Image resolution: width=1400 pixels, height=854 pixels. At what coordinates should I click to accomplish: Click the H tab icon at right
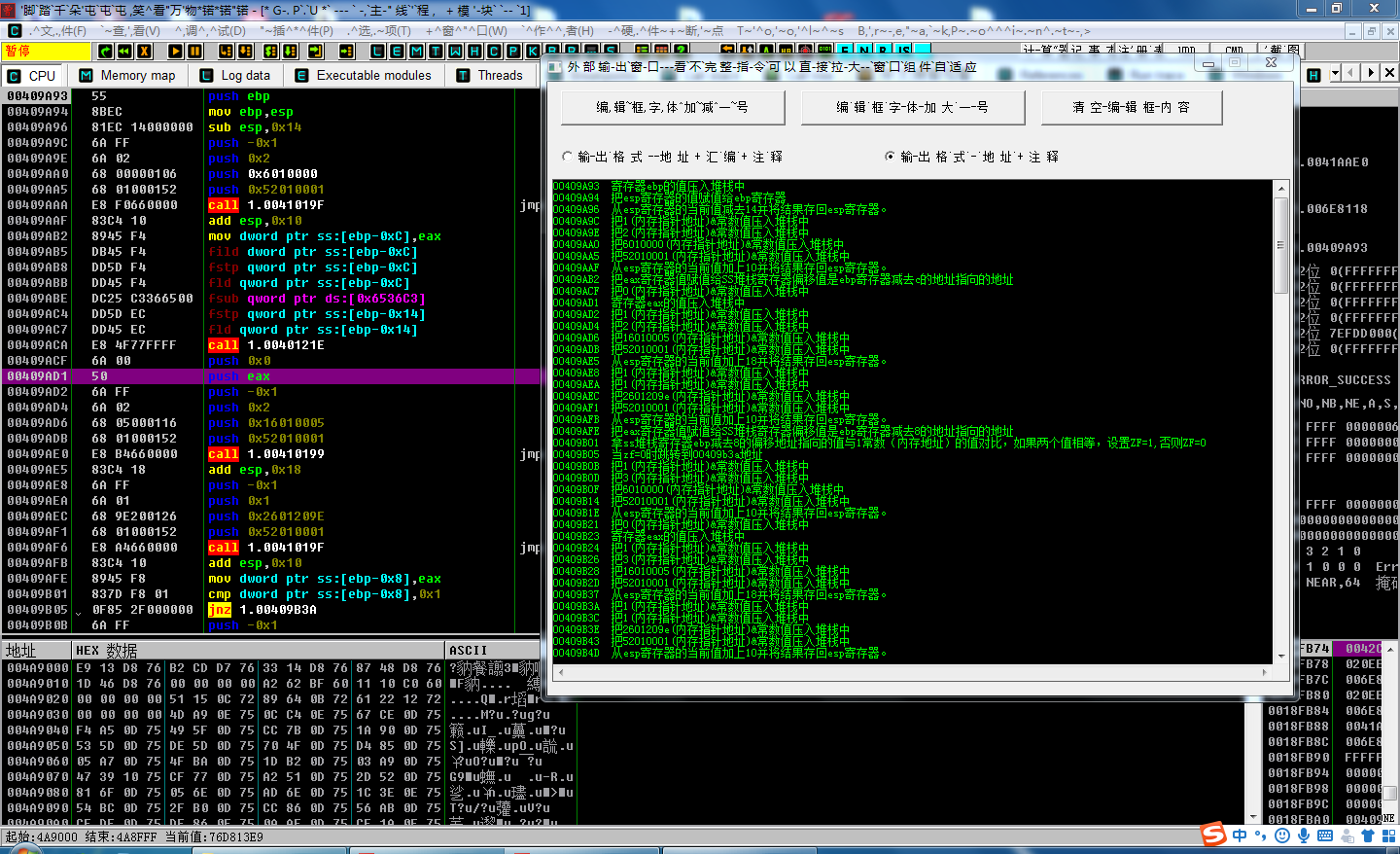click(x=1314, y=75)
